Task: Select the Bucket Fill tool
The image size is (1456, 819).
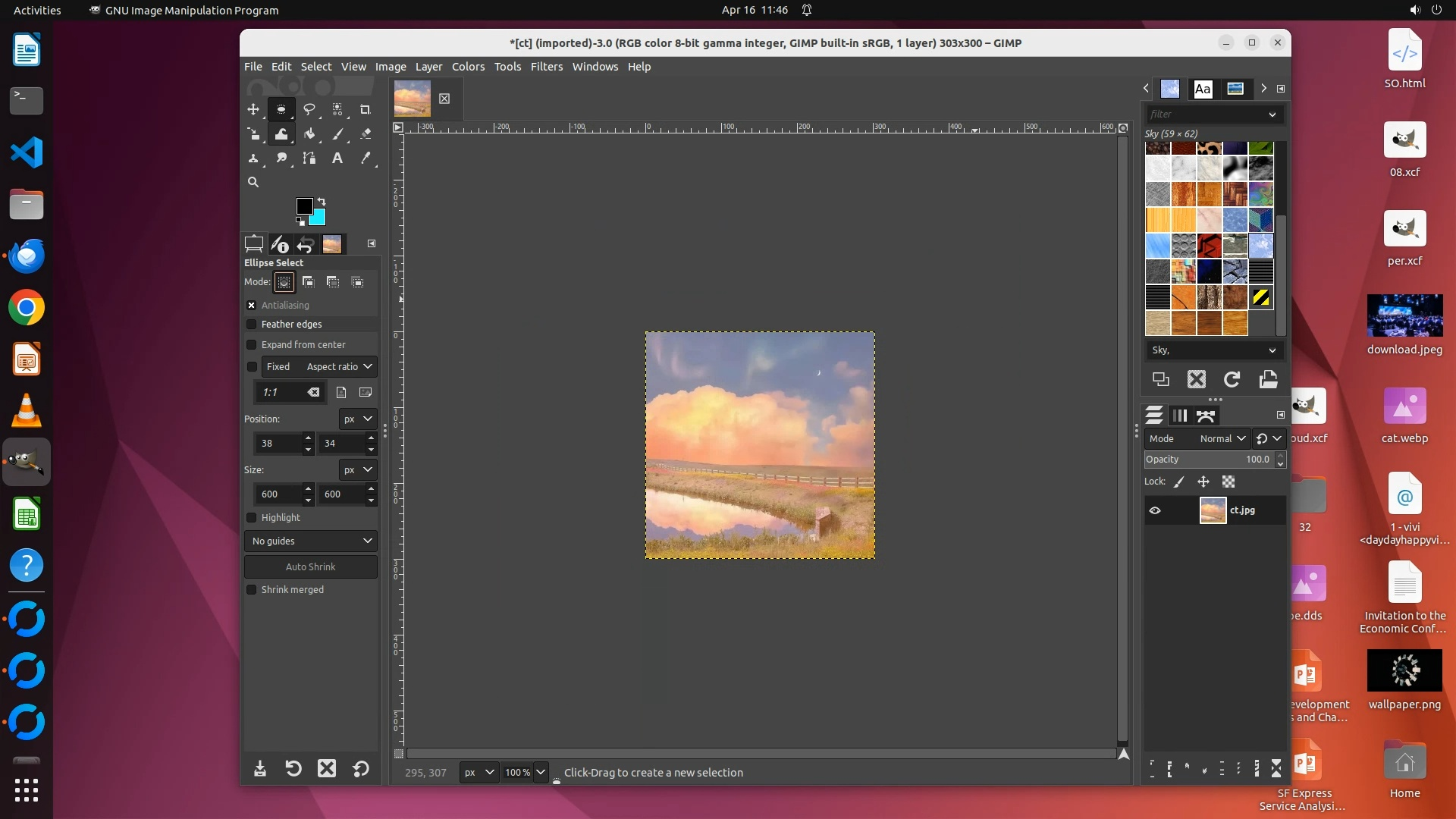Action: (309, 134)
